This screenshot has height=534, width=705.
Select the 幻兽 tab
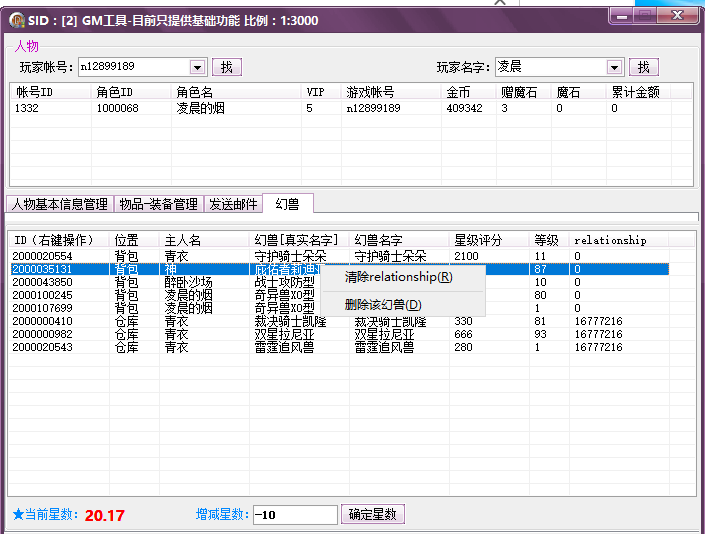[x=287, y=203]
